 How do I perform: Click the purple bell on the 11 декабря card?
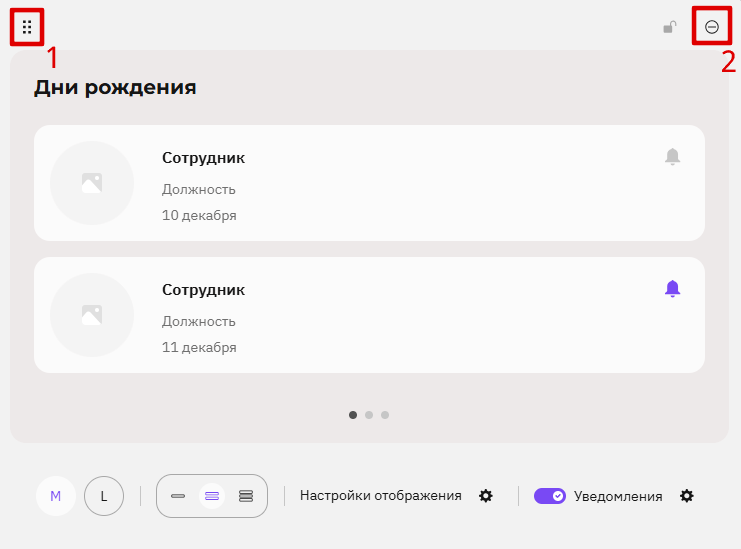(672, 288)
